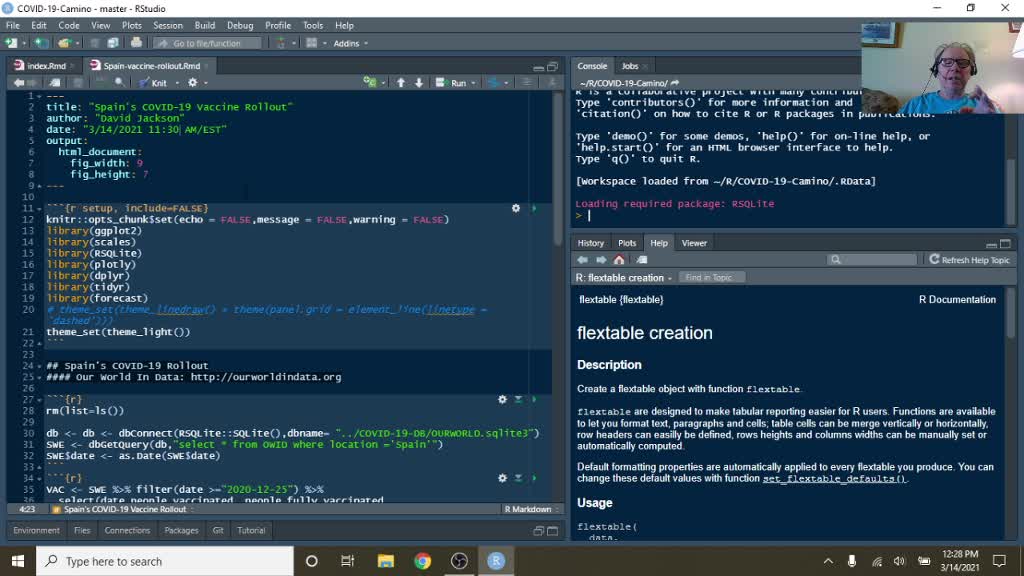Switch to the History tab
The width and height of the screenshot is (1024, 576).
pyautogui.click(x=590, y=243)
